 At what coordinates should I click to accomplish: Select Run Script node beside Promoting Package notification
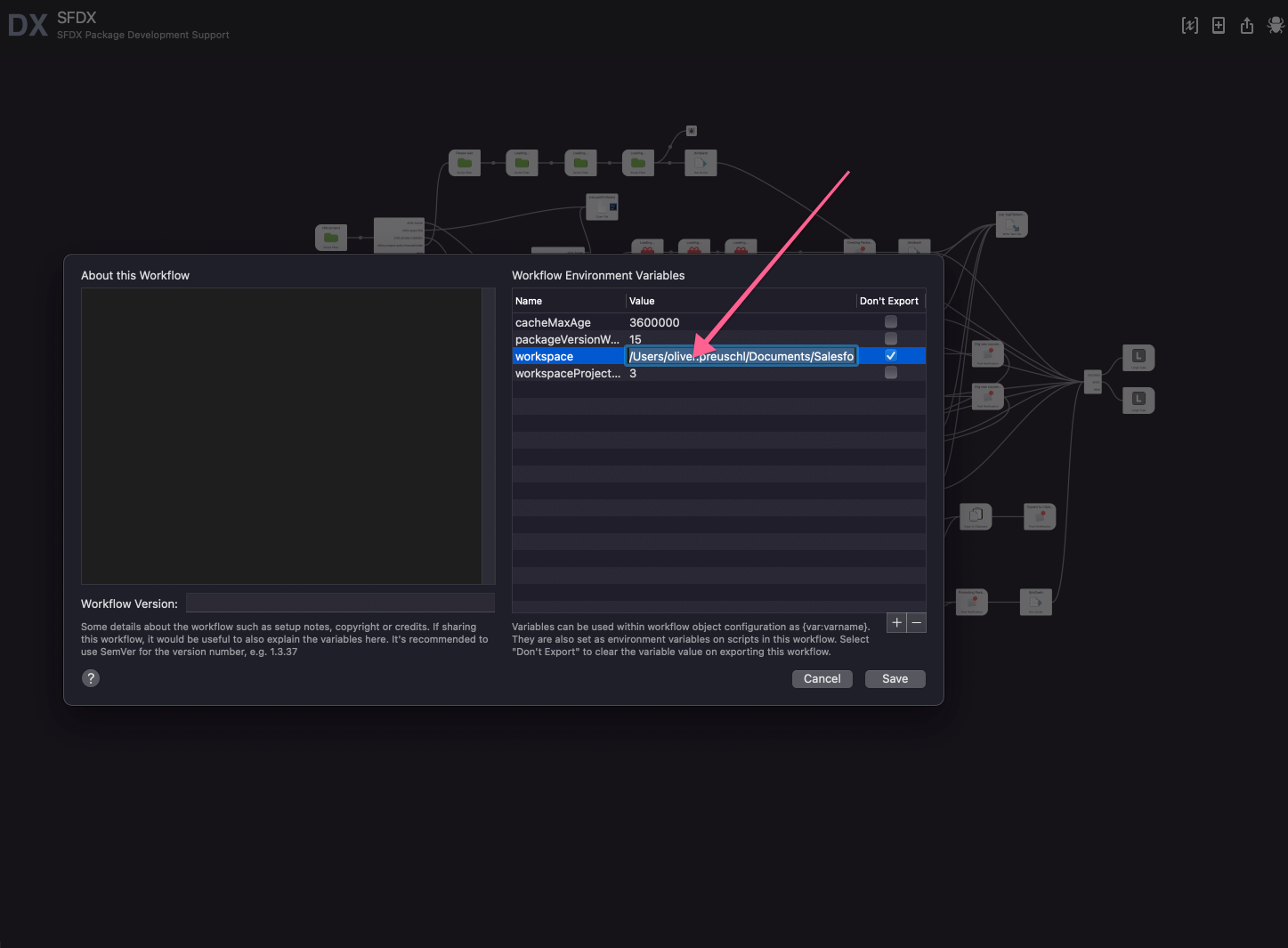pyautogui.click(x=1036, y=602)
